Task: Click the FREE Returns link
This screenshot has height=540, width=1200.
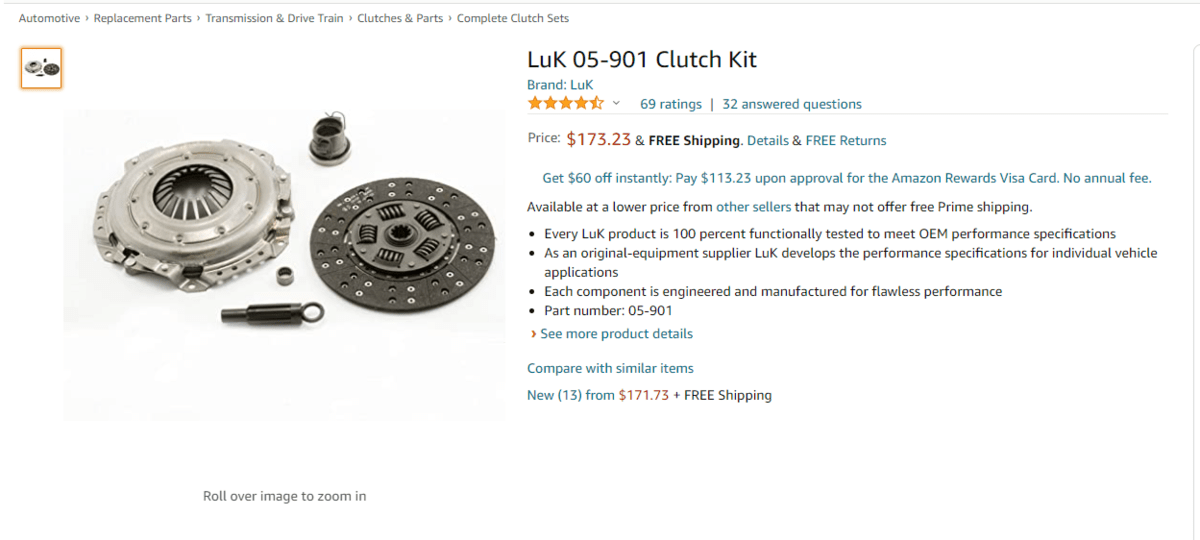Action: pos(846,141)
